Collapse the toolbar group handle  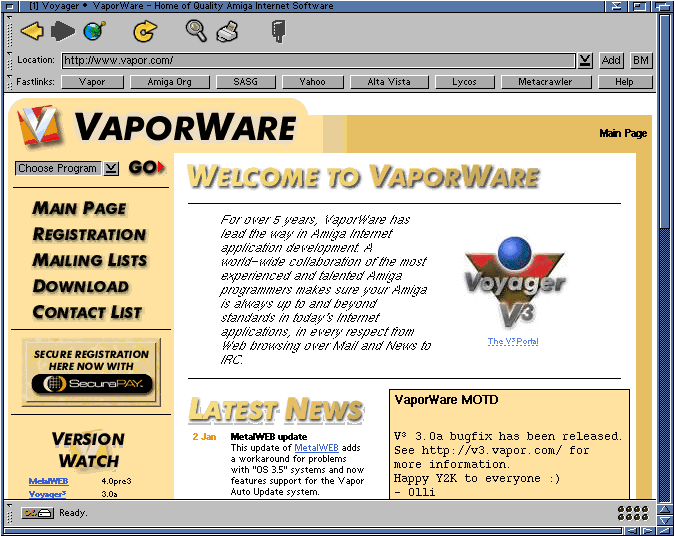coord(9,31)
